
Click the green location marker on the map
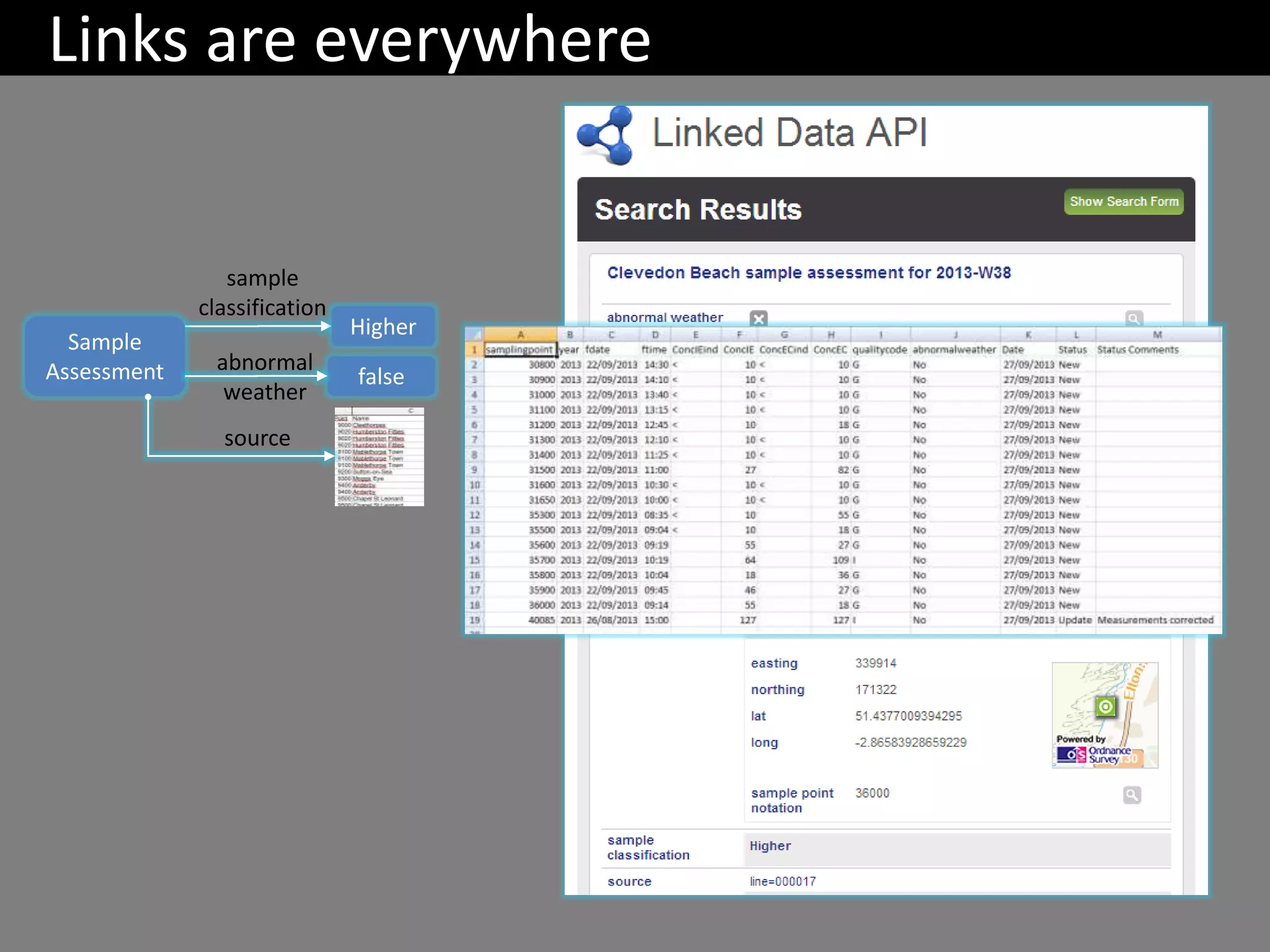pos(1105,707)
